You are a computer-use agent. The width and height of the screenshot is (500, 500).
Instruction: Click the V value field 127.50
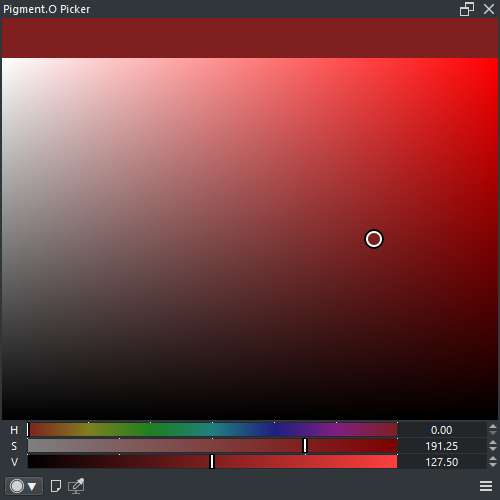click(x=442, y=462)
